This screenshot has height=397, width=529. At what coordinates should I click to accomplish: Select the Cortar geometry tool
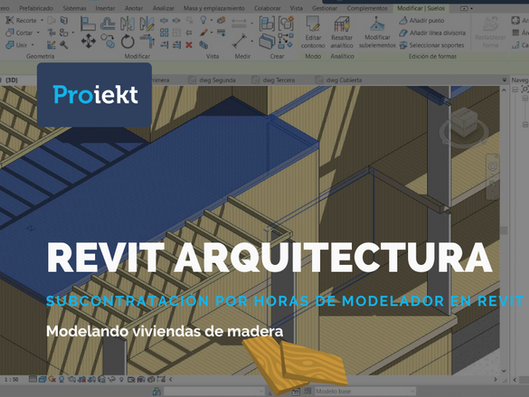pos(20,33)
